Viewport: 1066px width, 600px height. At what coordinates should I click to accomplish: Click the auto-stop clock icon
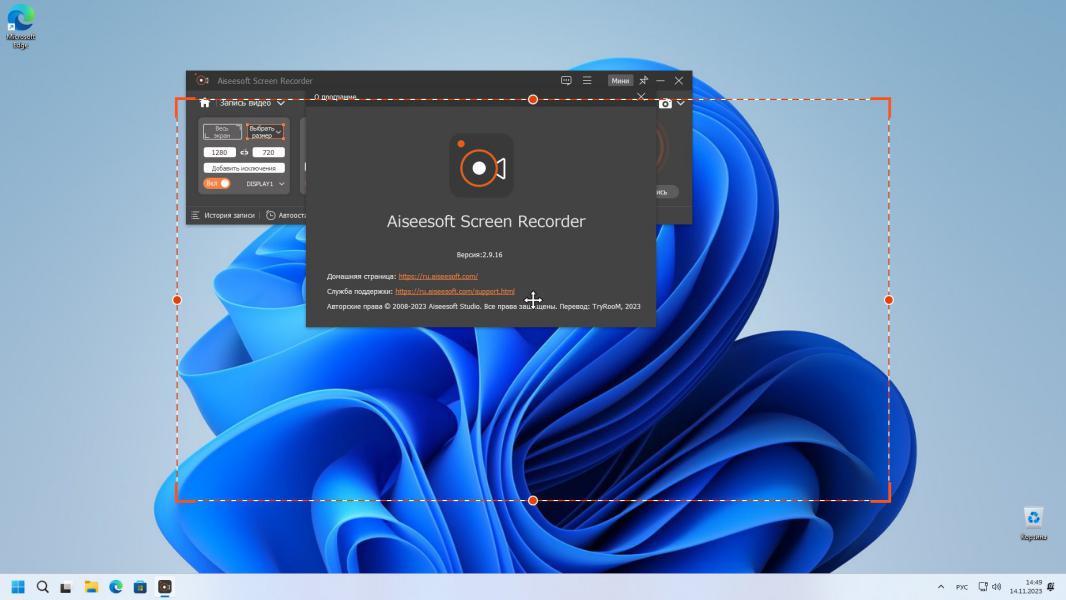271,215
